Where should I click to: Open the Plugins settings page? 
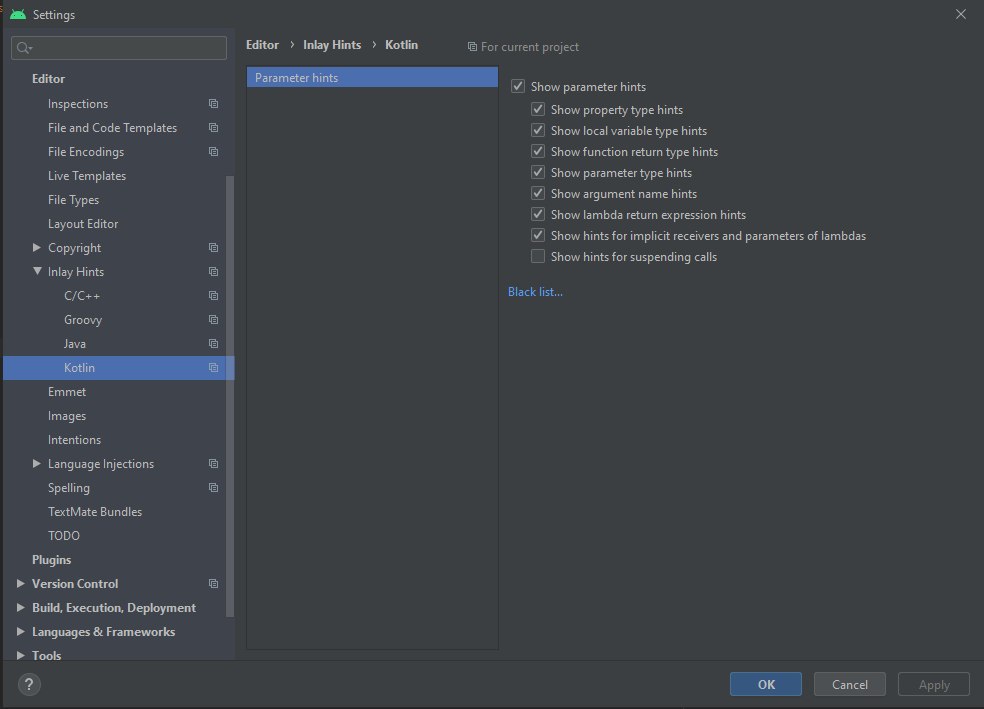pyautogui.click(x=51, y=560)
